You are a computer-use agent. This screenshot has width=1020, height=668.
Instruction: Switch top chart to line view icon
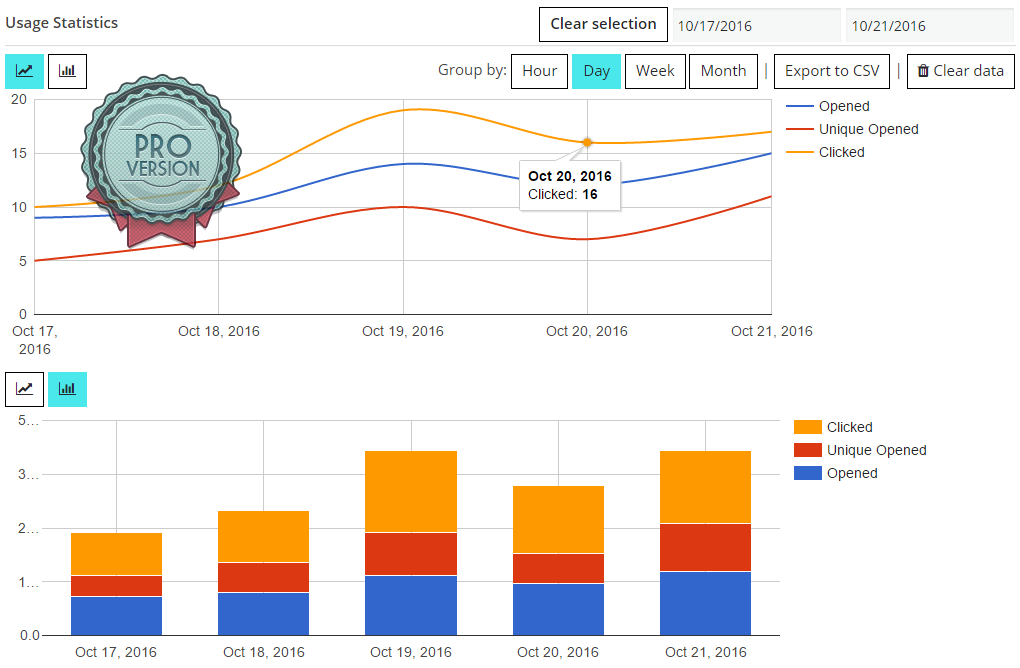pos(25,72)
